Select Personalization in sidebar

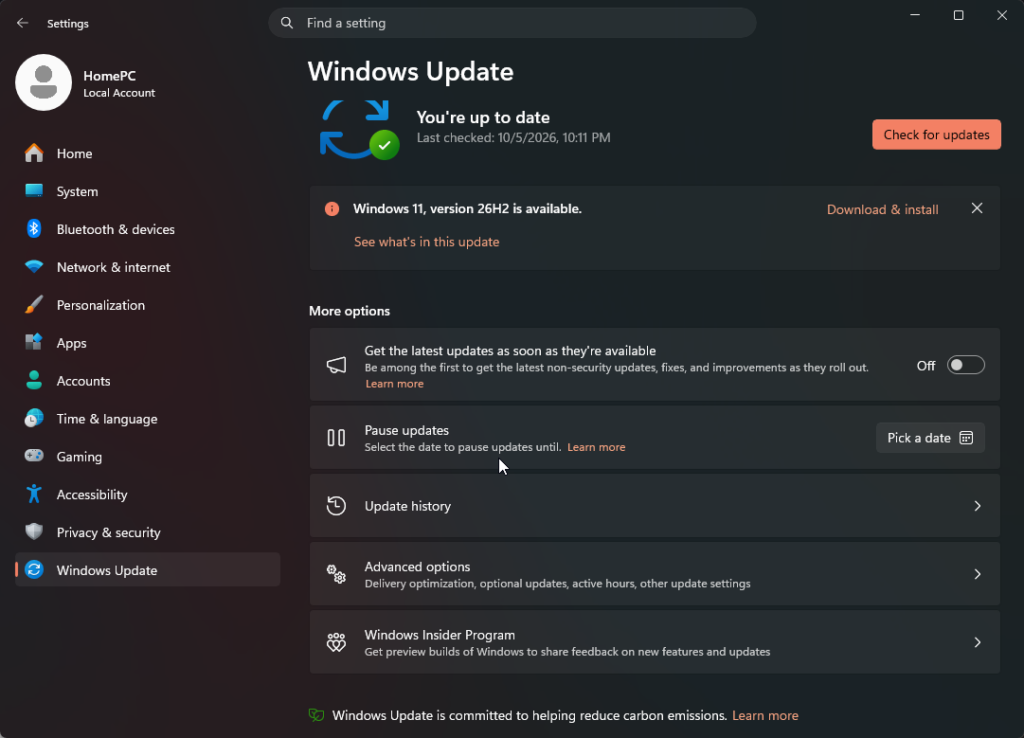click(101, 305)
